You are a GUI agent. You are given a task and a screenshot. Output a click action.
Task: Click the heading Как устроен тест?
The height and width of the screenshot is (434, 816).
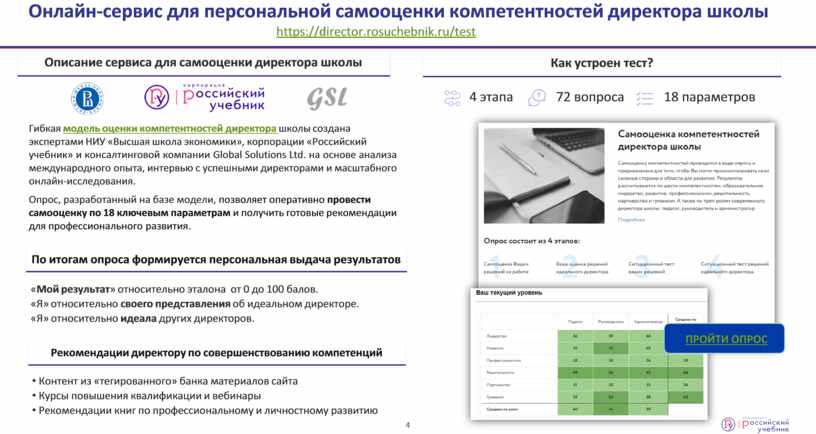[x=602, y=63]
